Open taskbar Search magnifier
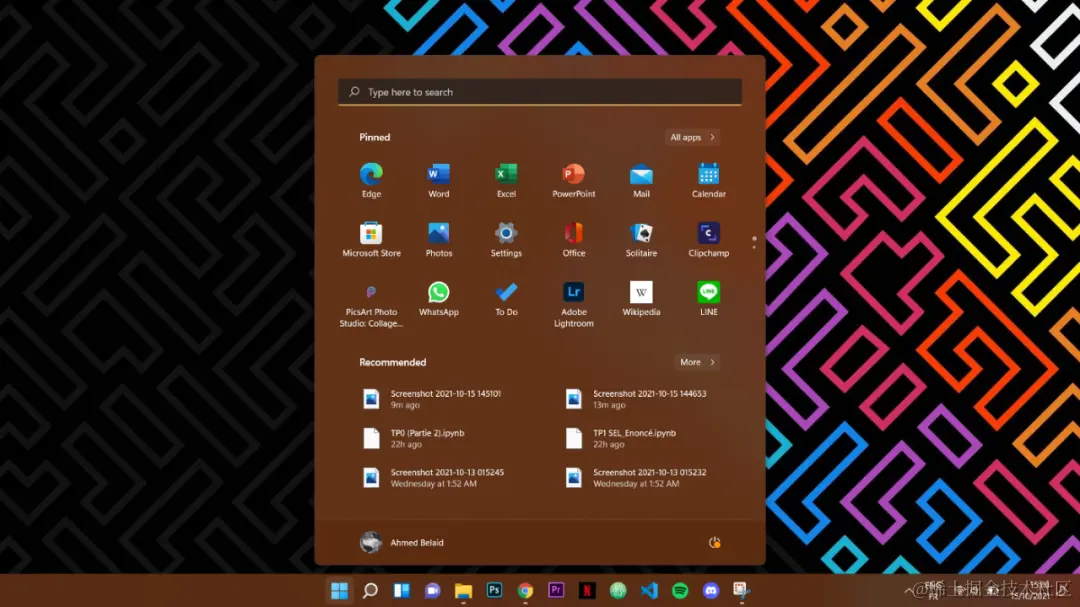This screenshot has height=607, width=1080. pos(371,590)
